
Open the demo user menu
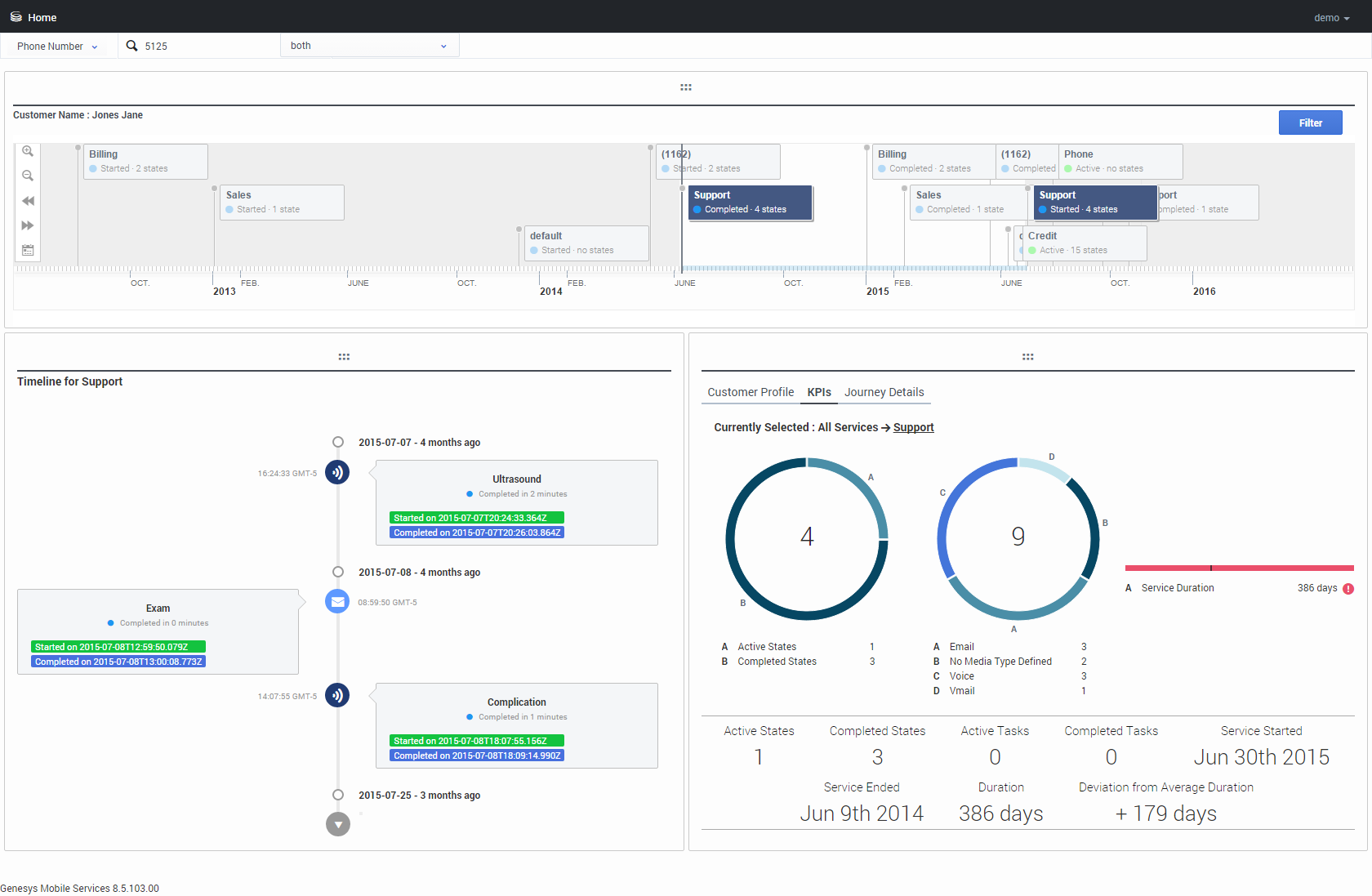tap(1331, 18)
